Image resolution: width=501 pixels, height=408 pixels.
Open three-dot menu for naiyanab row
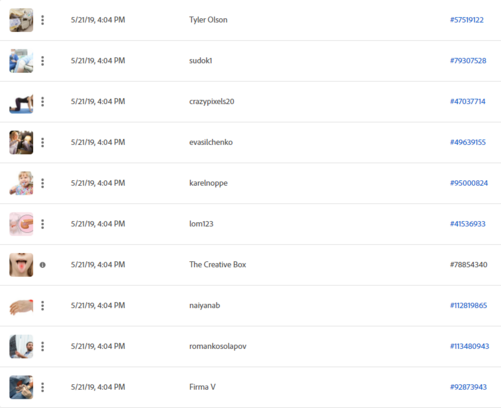point(42,305)
